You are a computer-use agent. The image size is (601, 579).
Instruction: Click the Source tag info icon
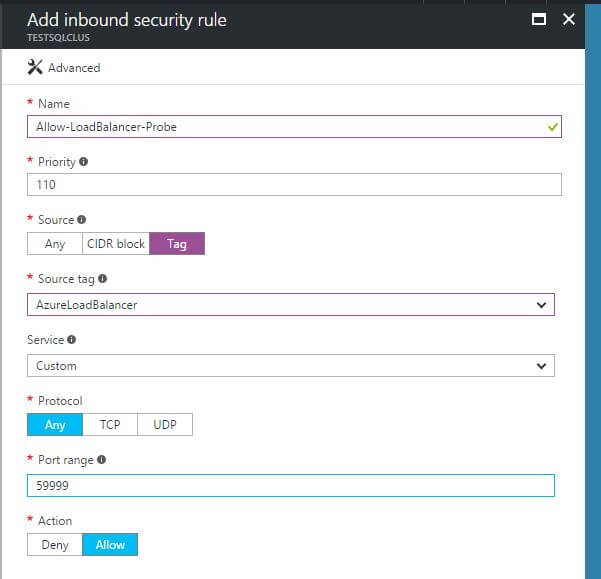(x=103, y=280)
